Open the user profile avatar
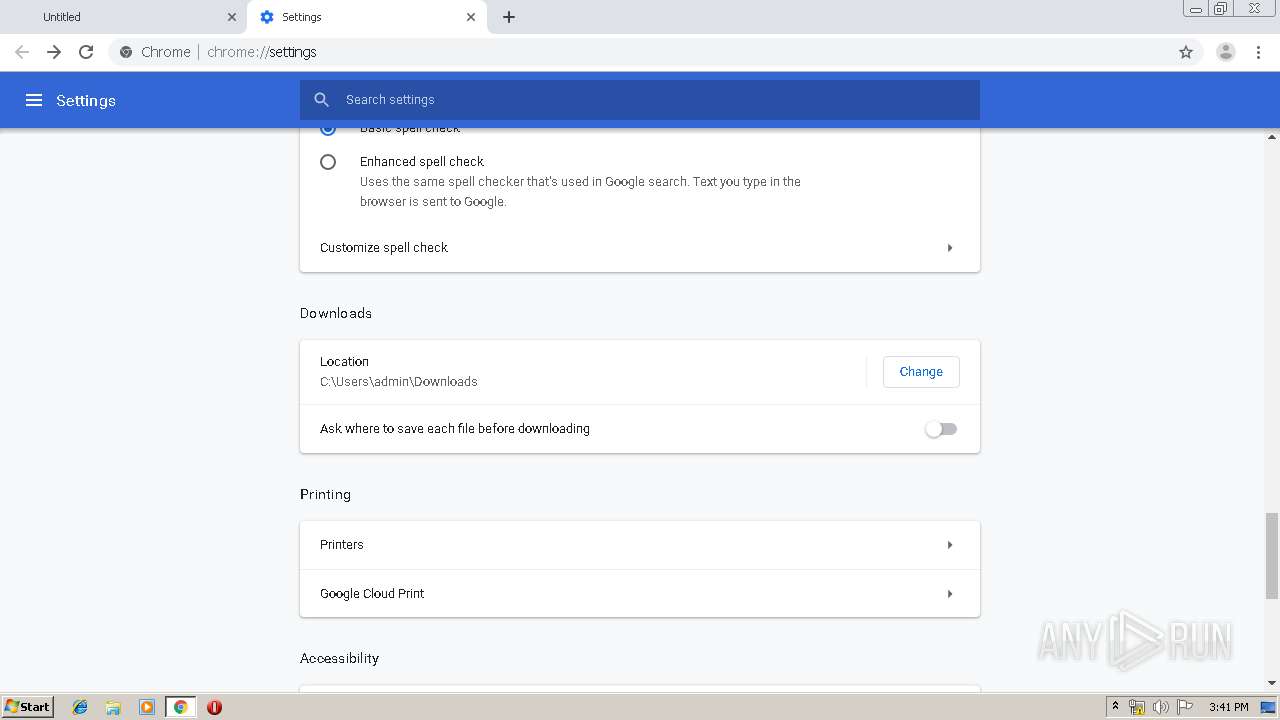The width and height of the screenshot is (1280, 720). tap(1226, 52)
